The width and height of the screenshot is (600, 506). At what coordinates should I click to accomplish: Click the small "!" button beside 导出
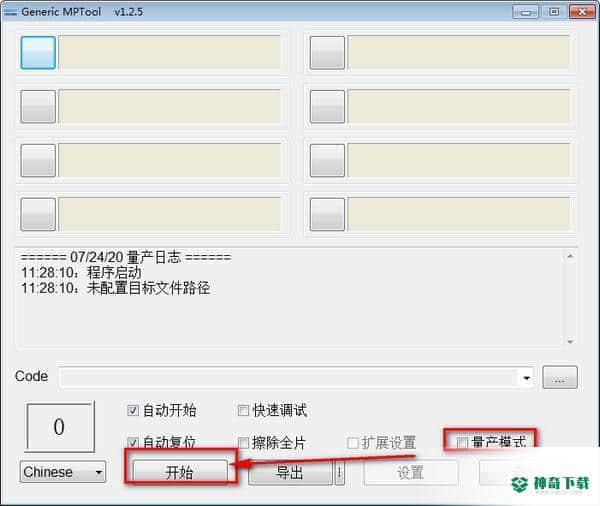pyautogui.click(x=339, y=472)
